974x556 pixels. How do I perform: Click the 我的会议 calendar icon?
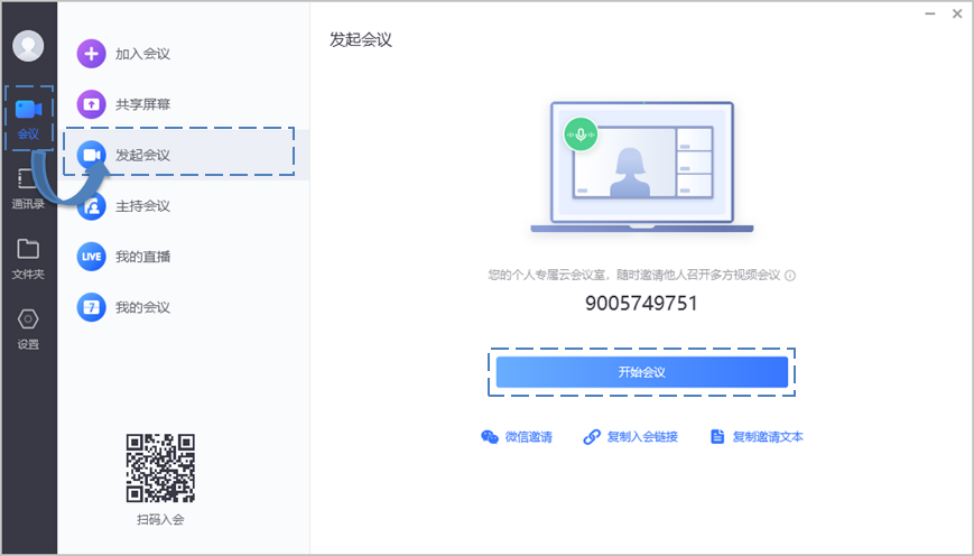point(91,308)
